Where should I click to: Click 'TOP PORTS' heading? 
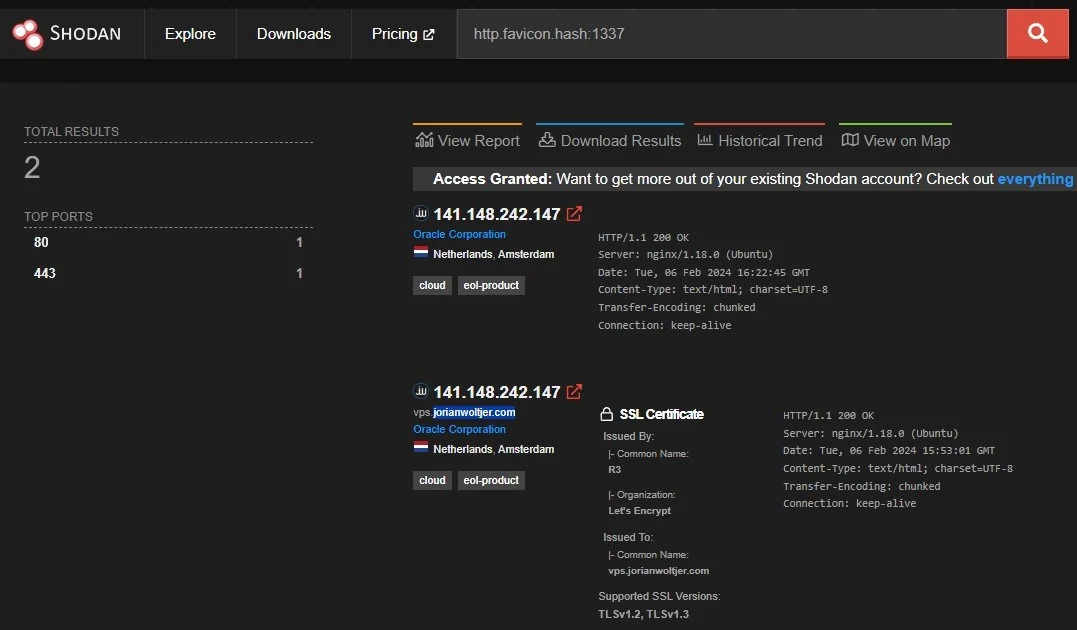[58, 216]
